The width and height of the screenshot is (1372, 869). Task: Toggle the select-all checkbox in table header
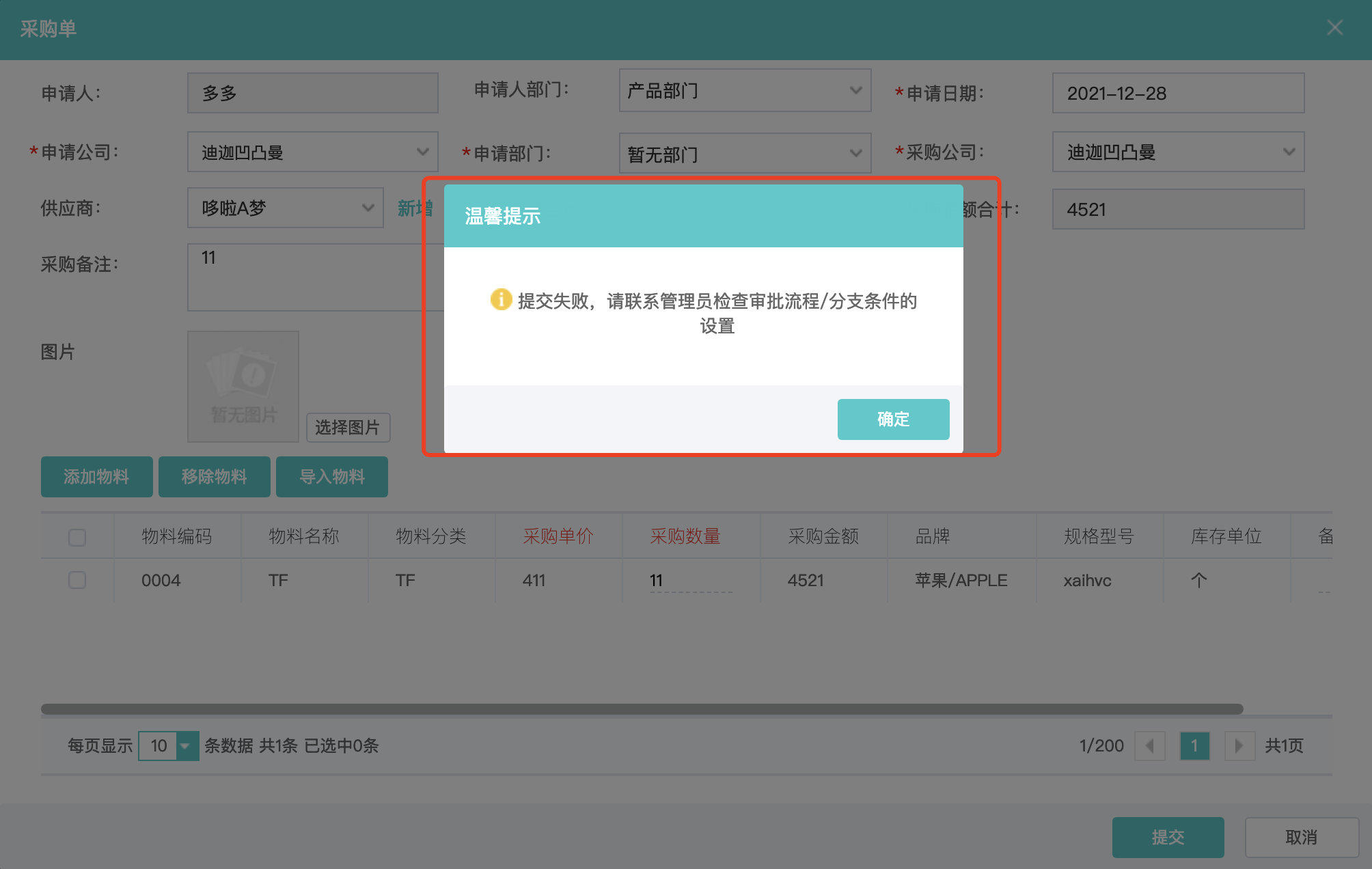point(77,537)
